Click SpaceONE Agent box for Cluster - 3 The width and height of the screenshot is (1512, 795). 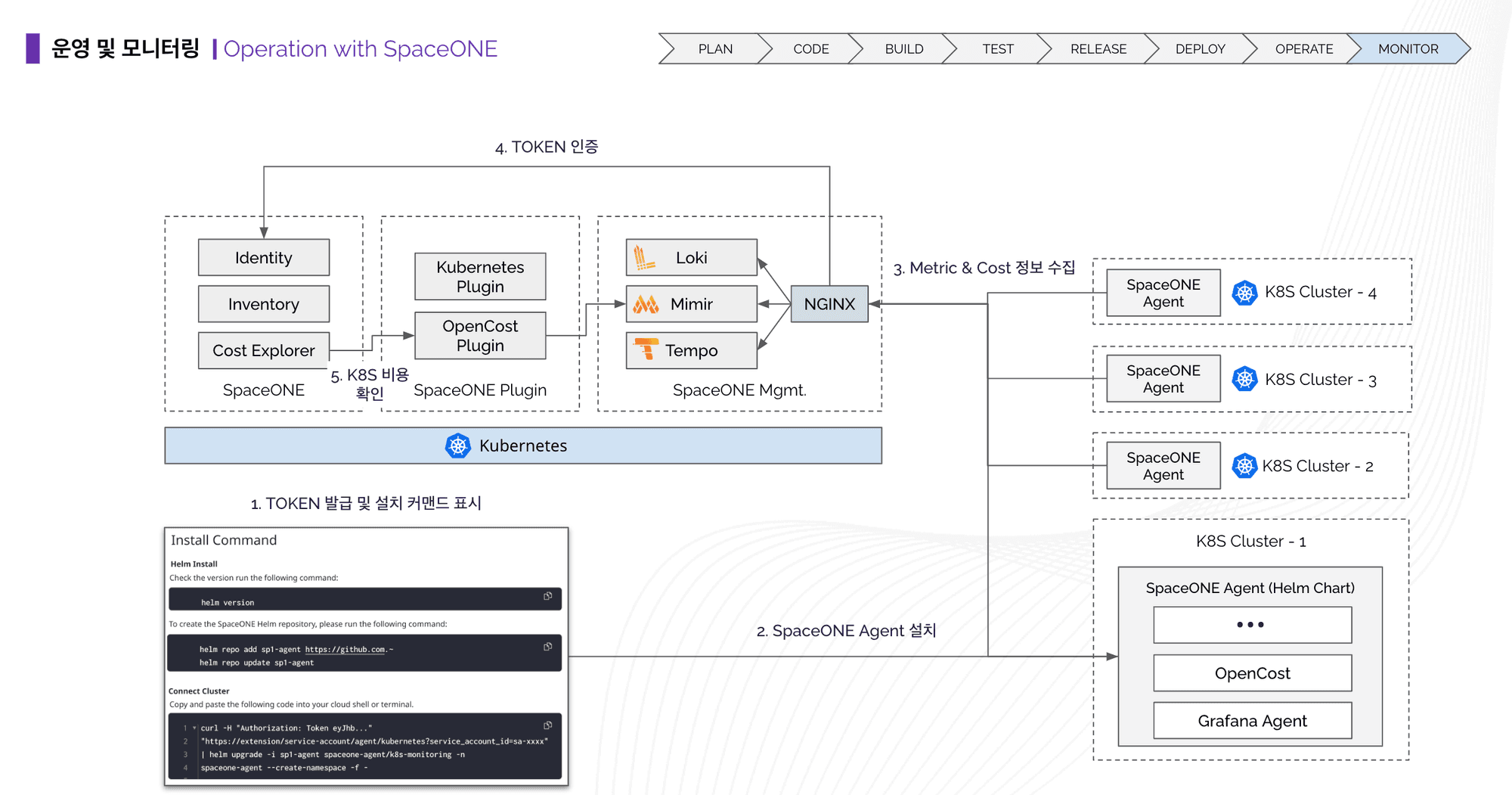1163,378
